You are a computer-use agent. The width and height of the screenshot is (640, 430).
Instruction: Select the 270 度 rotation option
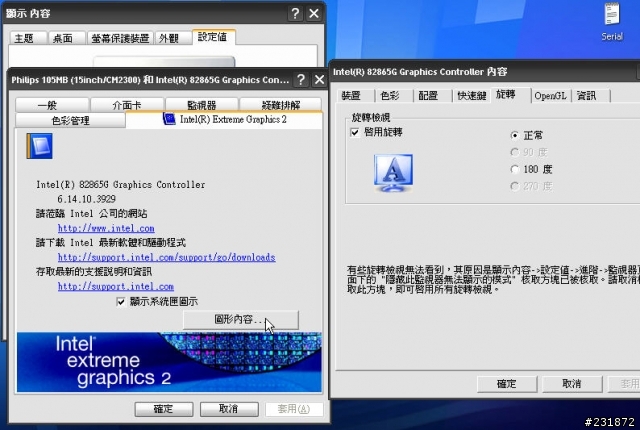pos(514,186)
